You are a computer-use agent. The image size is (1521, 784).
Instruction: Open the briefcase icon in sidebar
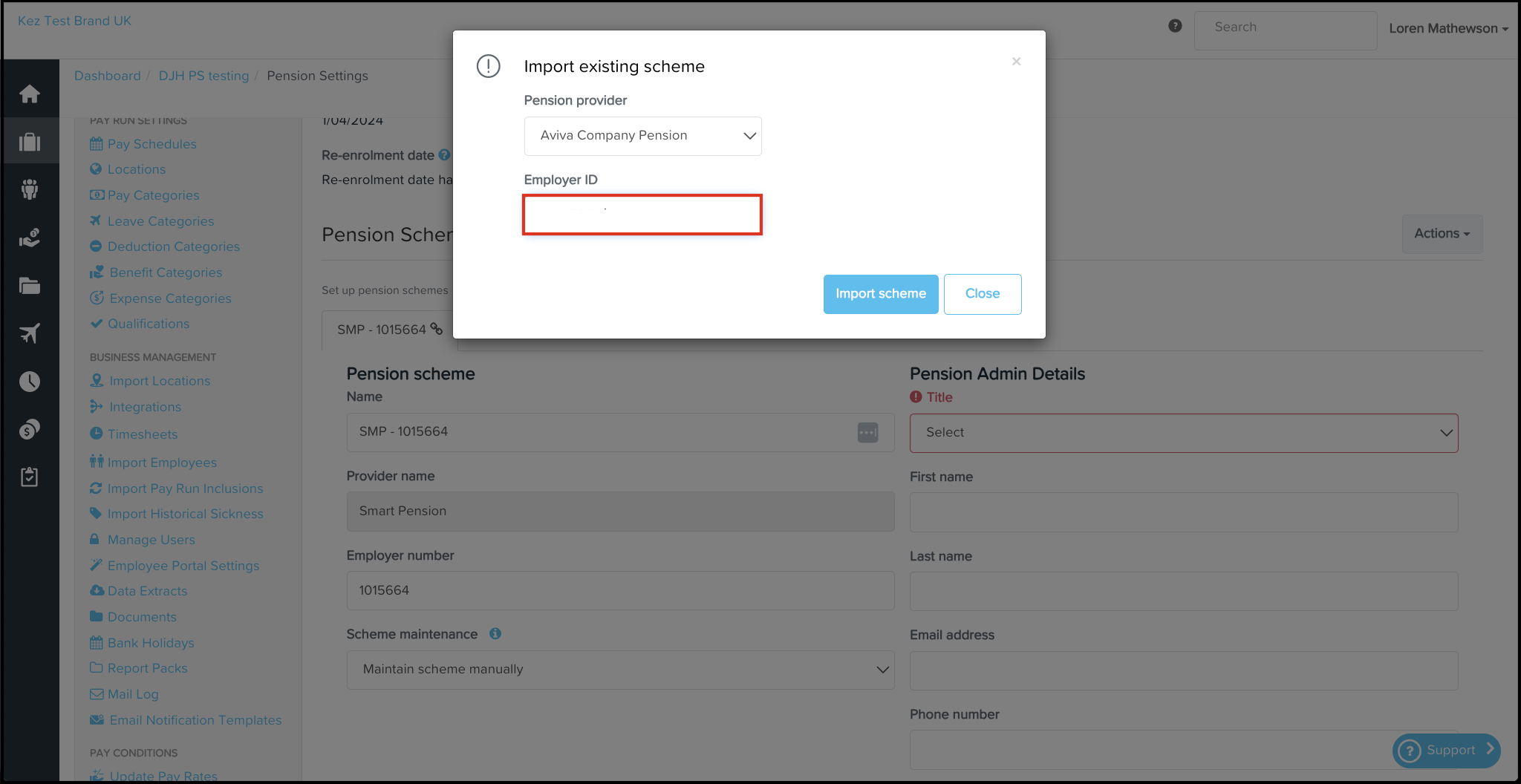pos(30,142)
